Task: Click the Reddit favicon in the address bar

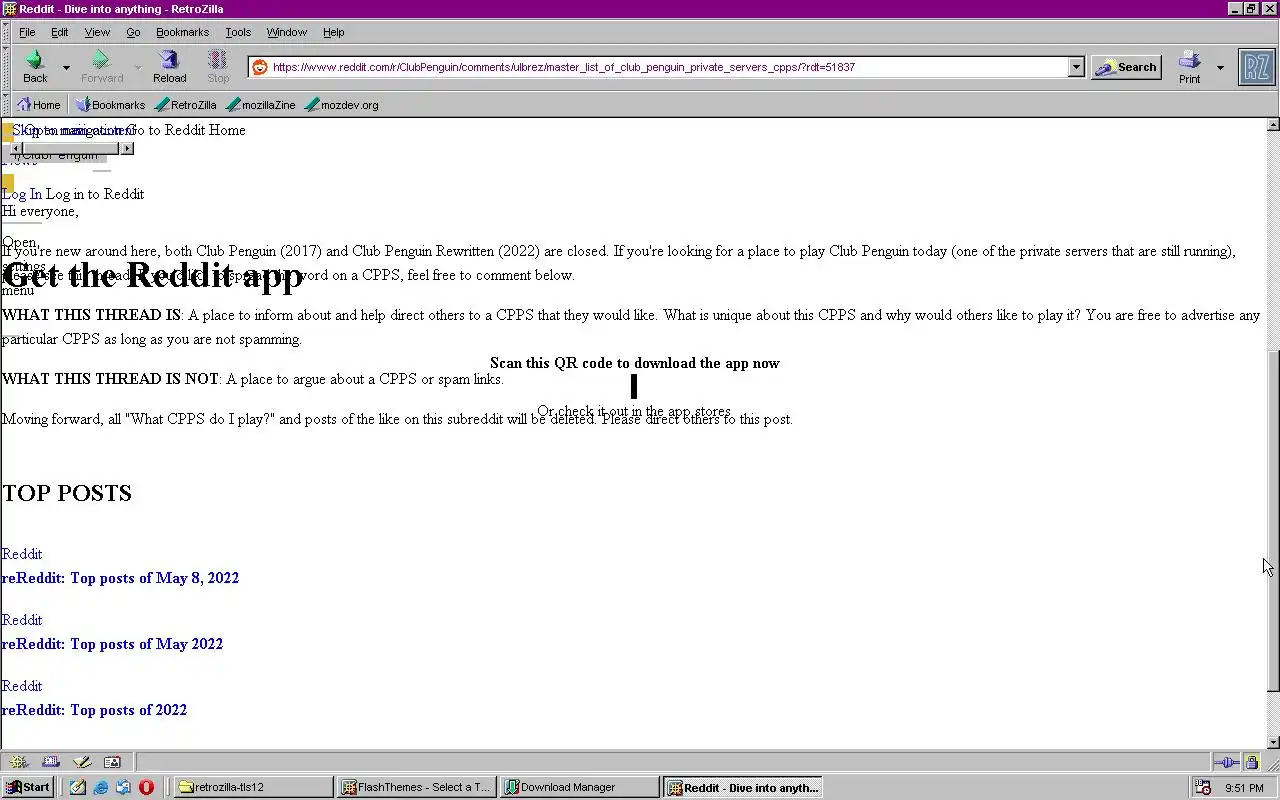Action: pyautogui.click(x=260, y=67)
